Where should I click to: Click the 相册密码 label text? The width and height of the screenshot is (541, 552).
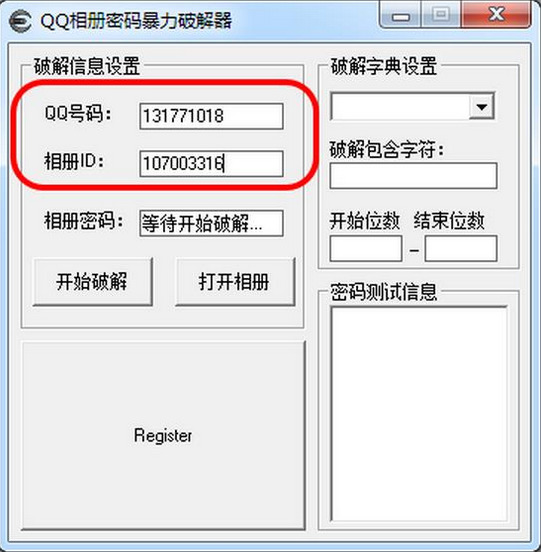84,221
